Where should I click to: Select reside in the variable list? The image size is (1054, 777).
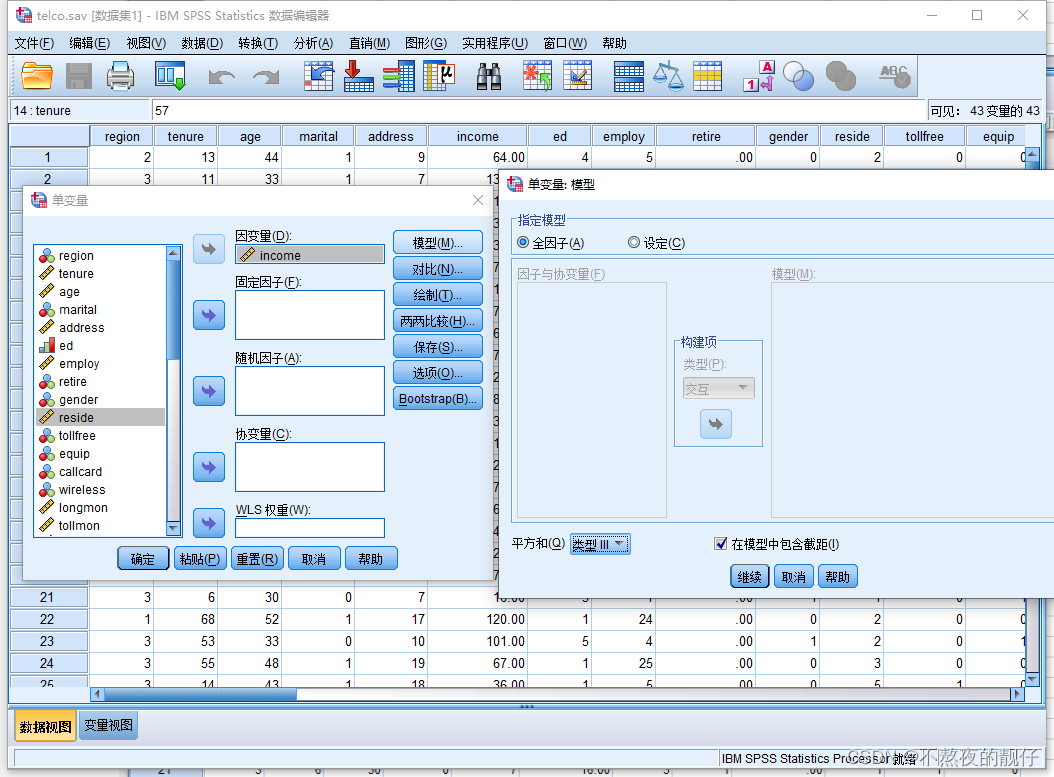[x=100, y=417]
